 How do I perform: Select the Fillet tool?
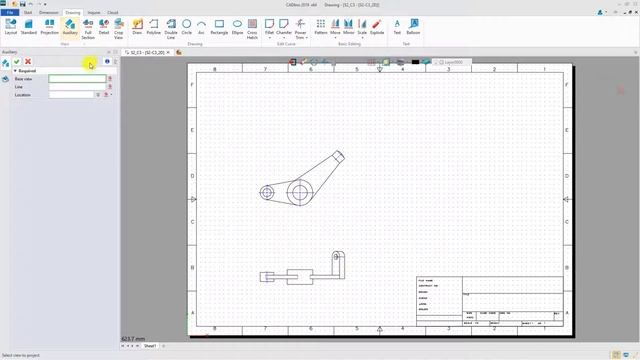coord(269,27)
